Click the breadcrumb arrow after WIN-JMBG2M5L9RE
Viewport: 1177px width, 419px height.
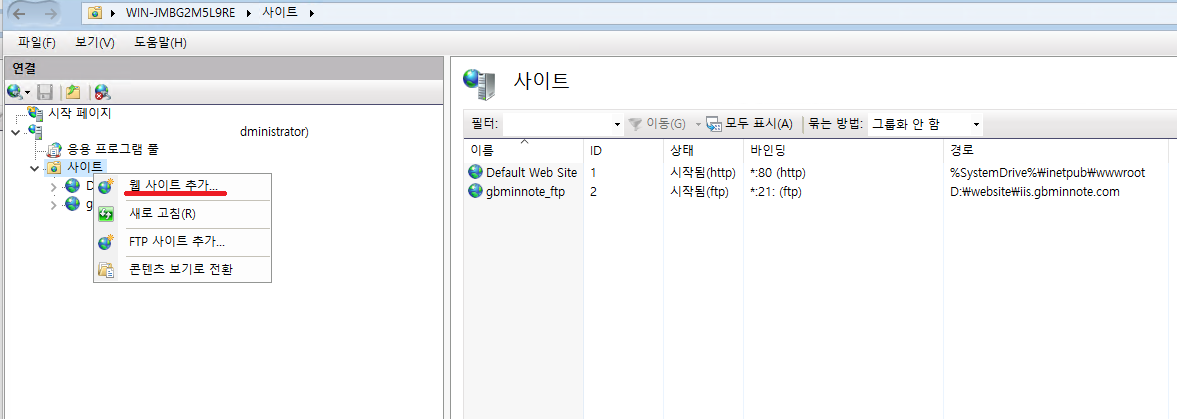pos(248,14)
